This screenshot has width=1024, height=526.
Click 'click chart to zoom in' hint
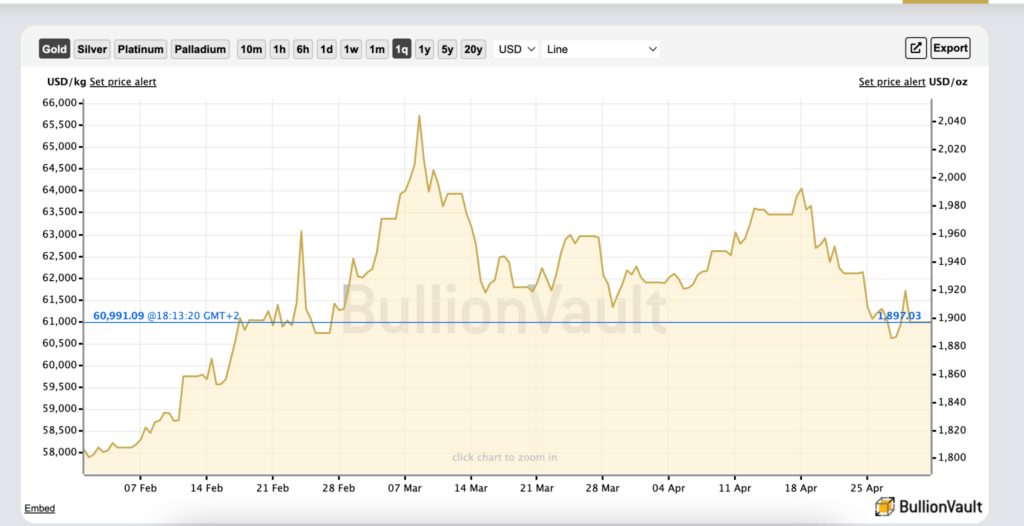(505, 457)
